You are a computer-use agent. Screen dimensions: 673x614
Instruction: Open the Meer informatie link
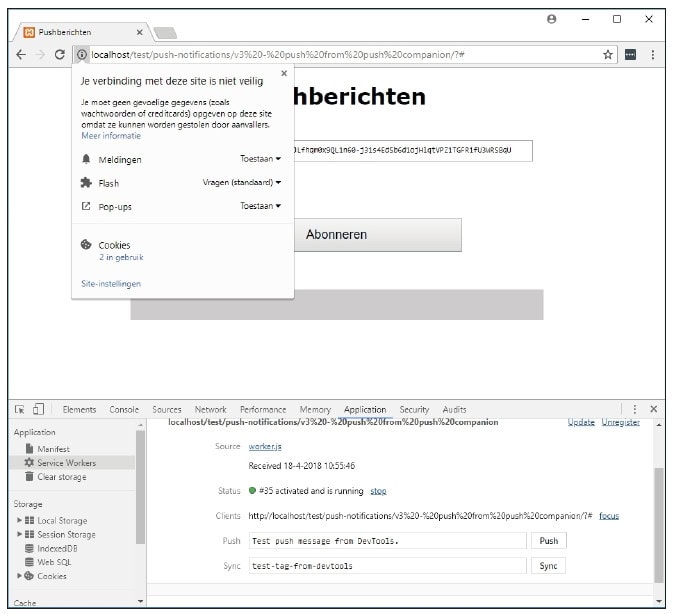(x=111, y=136)
